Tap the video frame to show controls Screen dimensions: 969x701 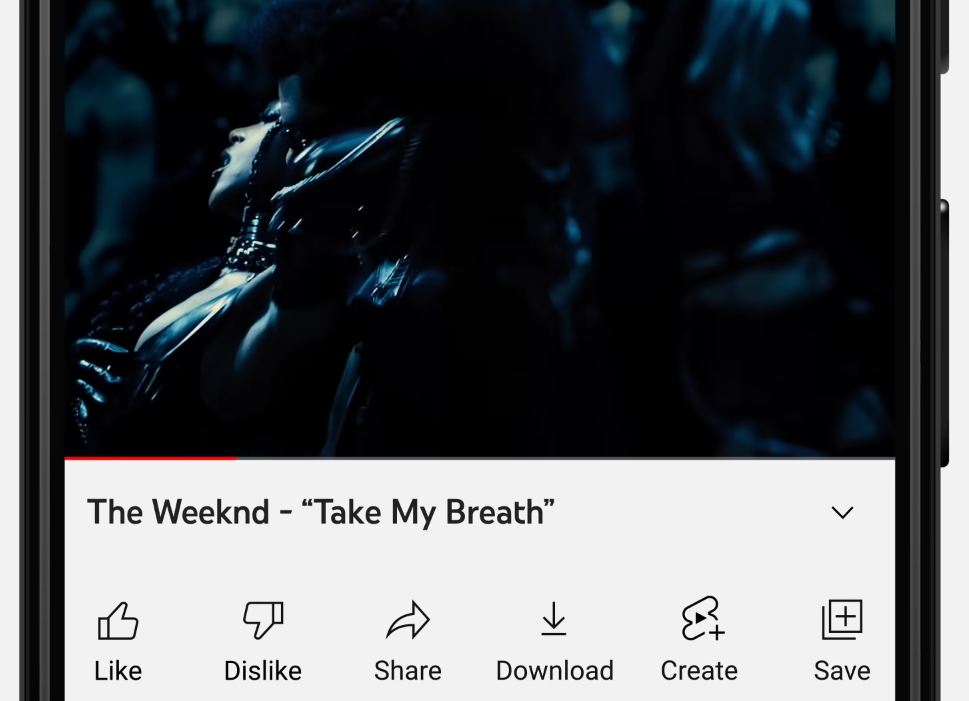point(480,229)
